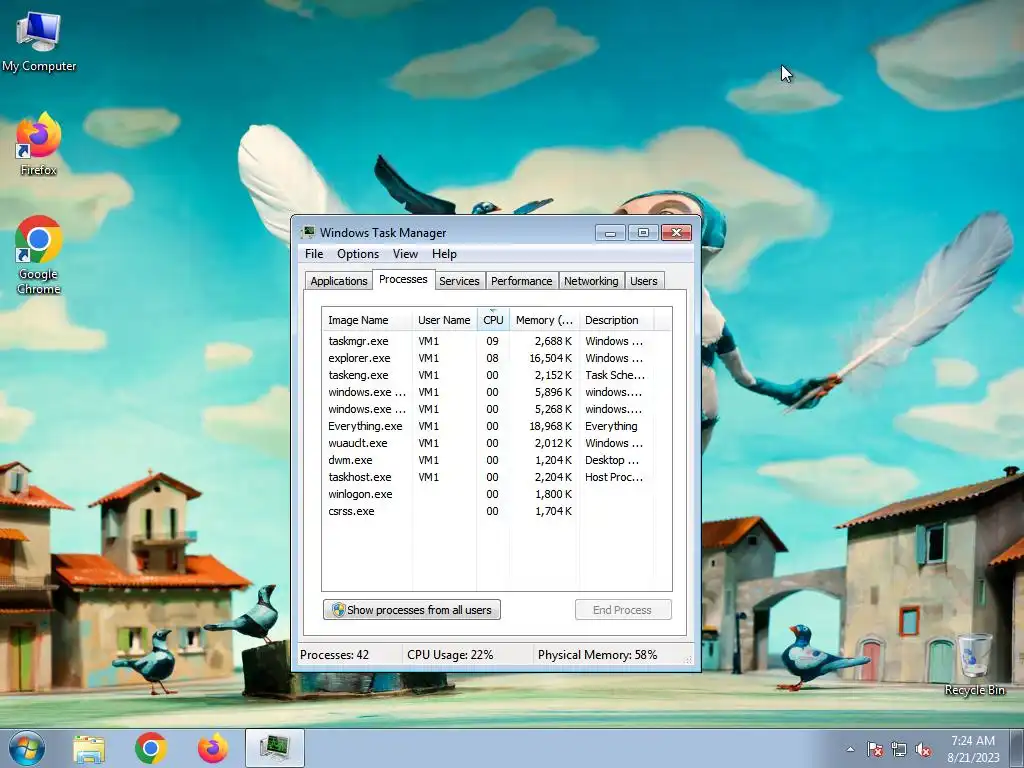Image resolution: width=1024 pixels, height=768 pixels.
Task: Sort by Memory column header
Action: click(x=544, y=320)
